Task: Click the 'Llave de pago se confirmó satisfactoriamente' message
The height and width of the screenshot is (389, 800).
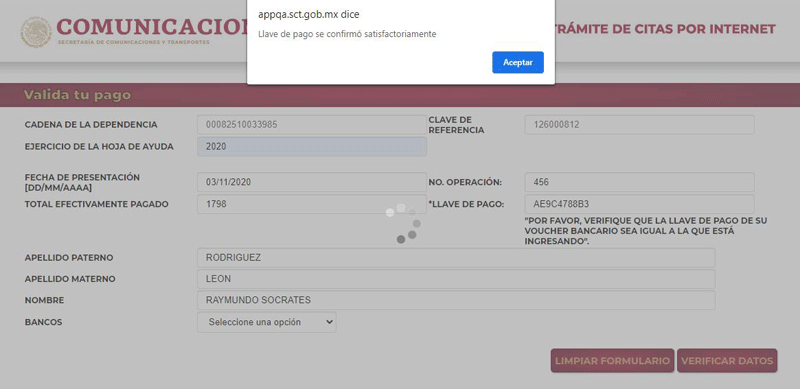Action: 347,34
